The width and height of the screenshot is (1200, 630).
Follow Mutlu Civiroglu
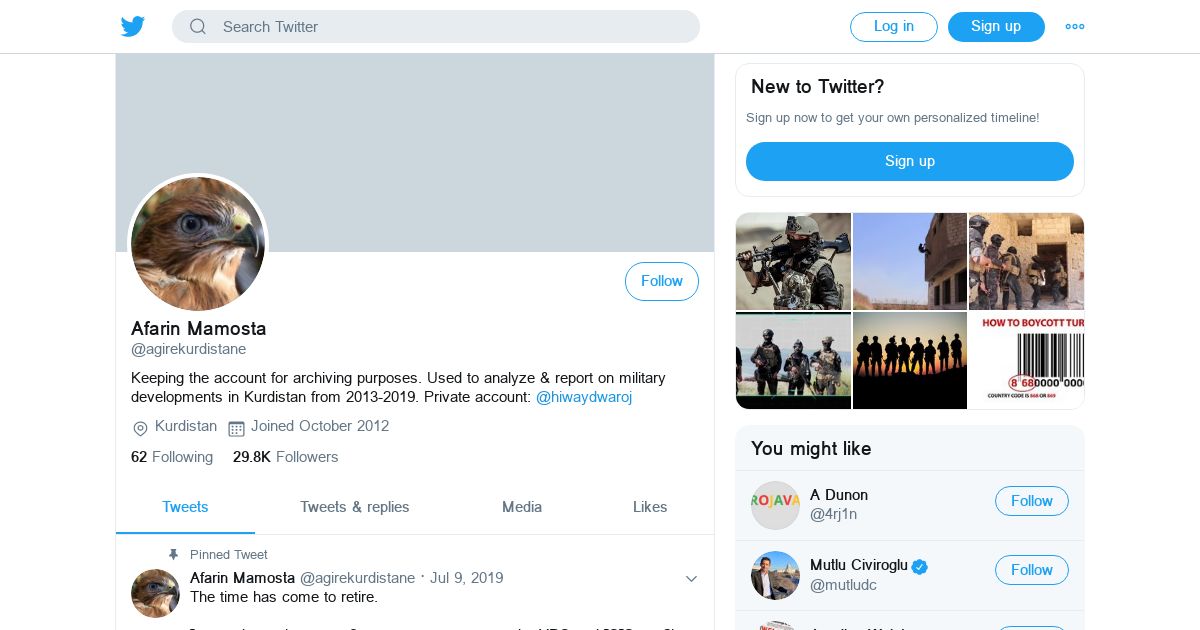tap(1031, 570)
